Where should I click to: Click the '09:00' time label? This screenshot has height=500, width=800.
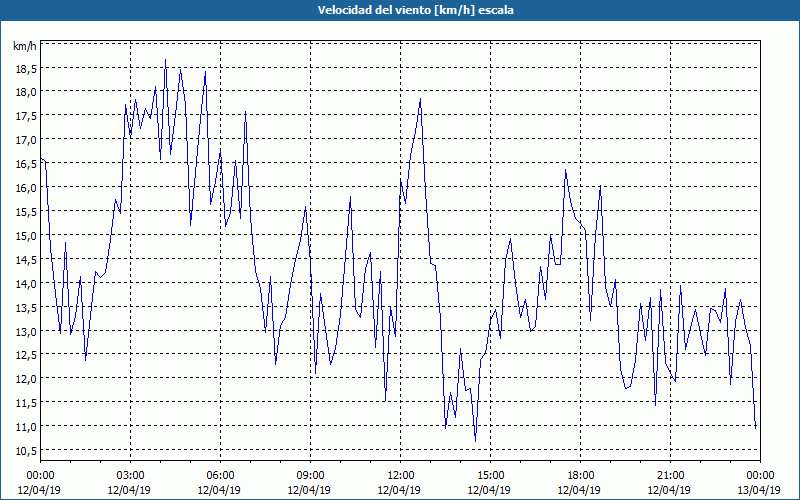click(x=310, y=476)
